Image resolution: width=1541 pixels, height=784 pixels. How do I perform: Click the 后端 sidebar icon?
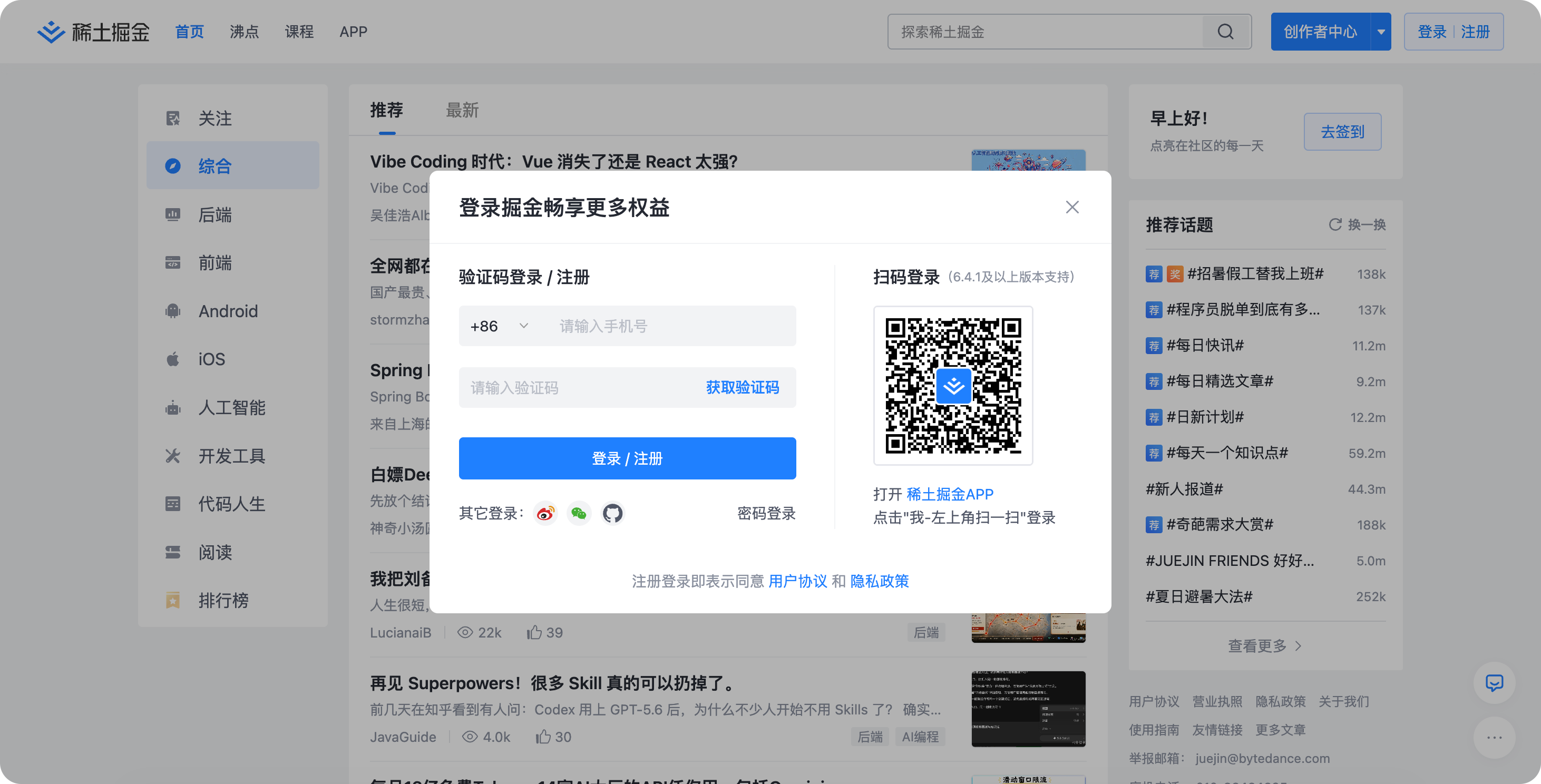tap(173, 214)
